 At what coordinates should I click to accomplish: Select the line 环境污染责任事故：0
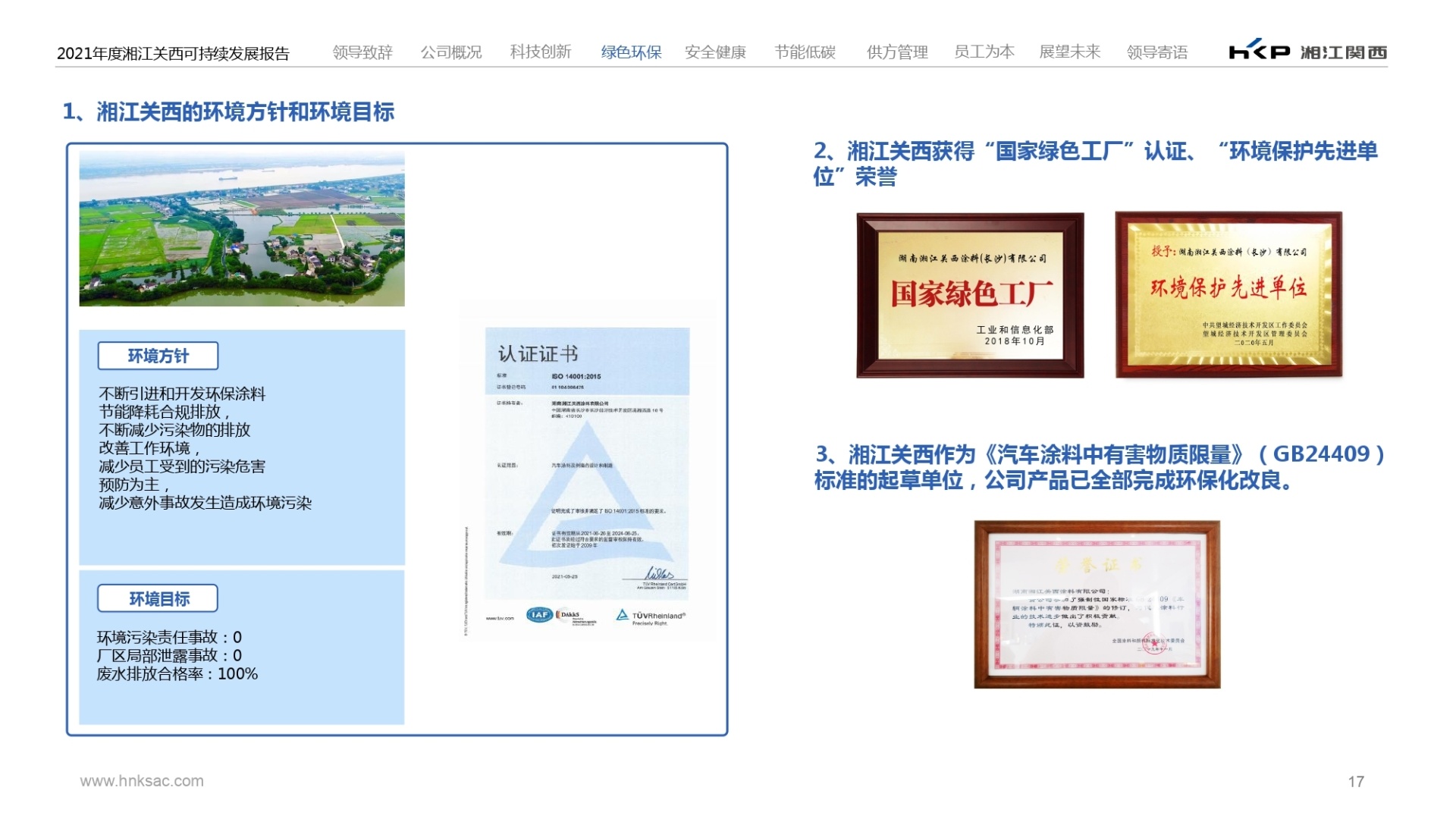(170, 637)
